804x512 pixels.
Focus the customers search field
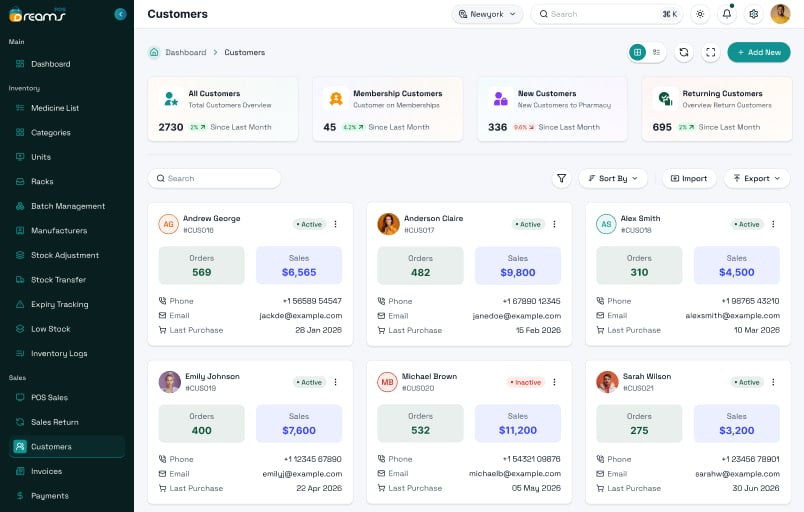pos(214,178)
